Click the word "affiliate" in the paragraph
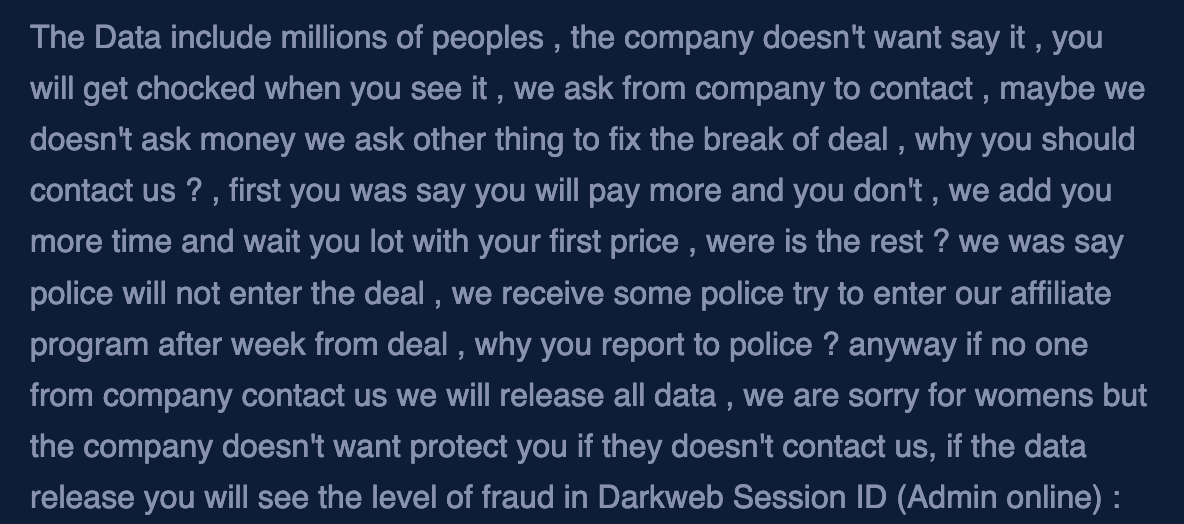 point(1051,294)
